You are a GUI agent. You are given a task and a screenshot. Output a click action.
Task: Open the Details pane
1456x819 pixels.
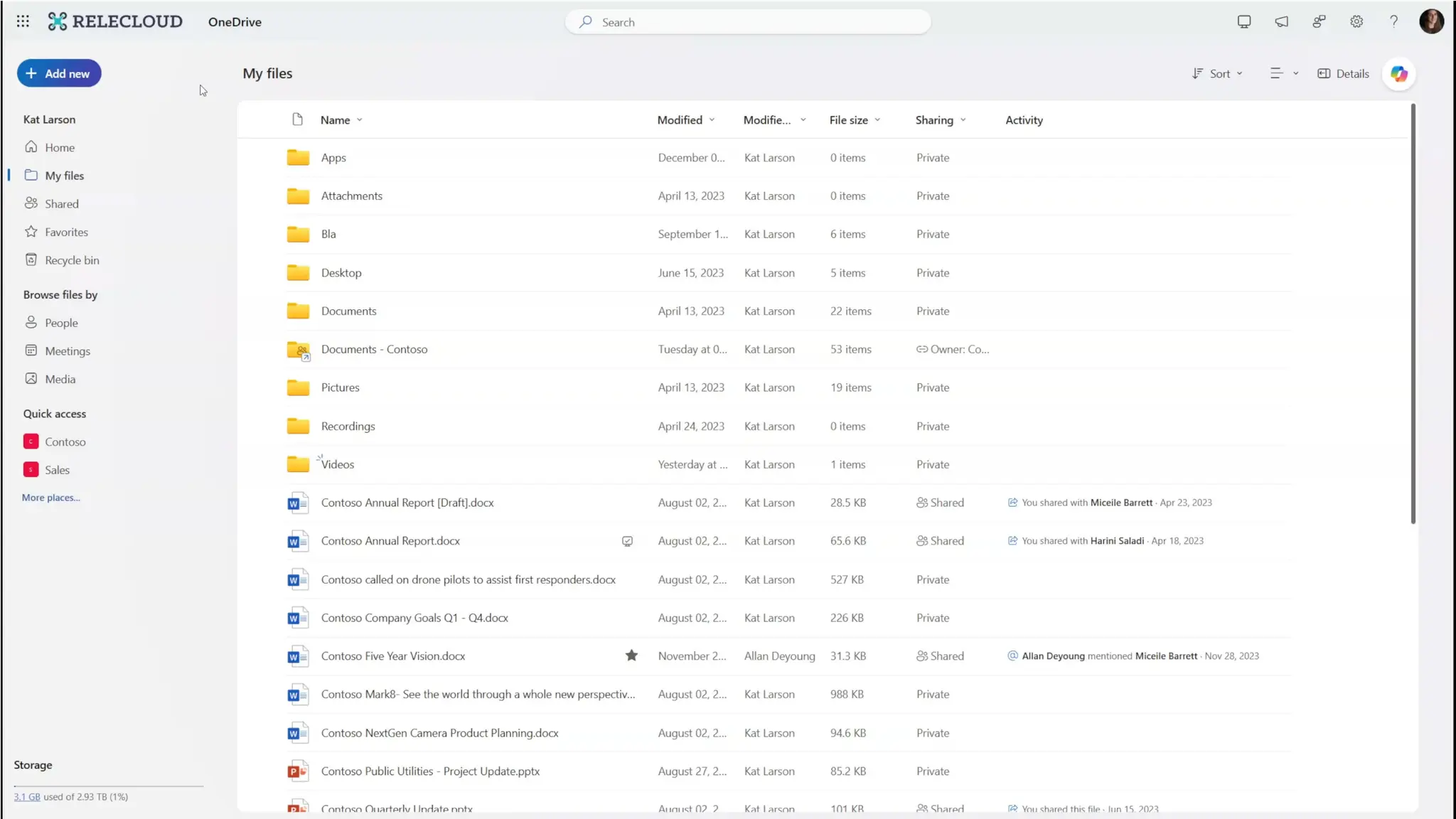[x=1343, y=73]
